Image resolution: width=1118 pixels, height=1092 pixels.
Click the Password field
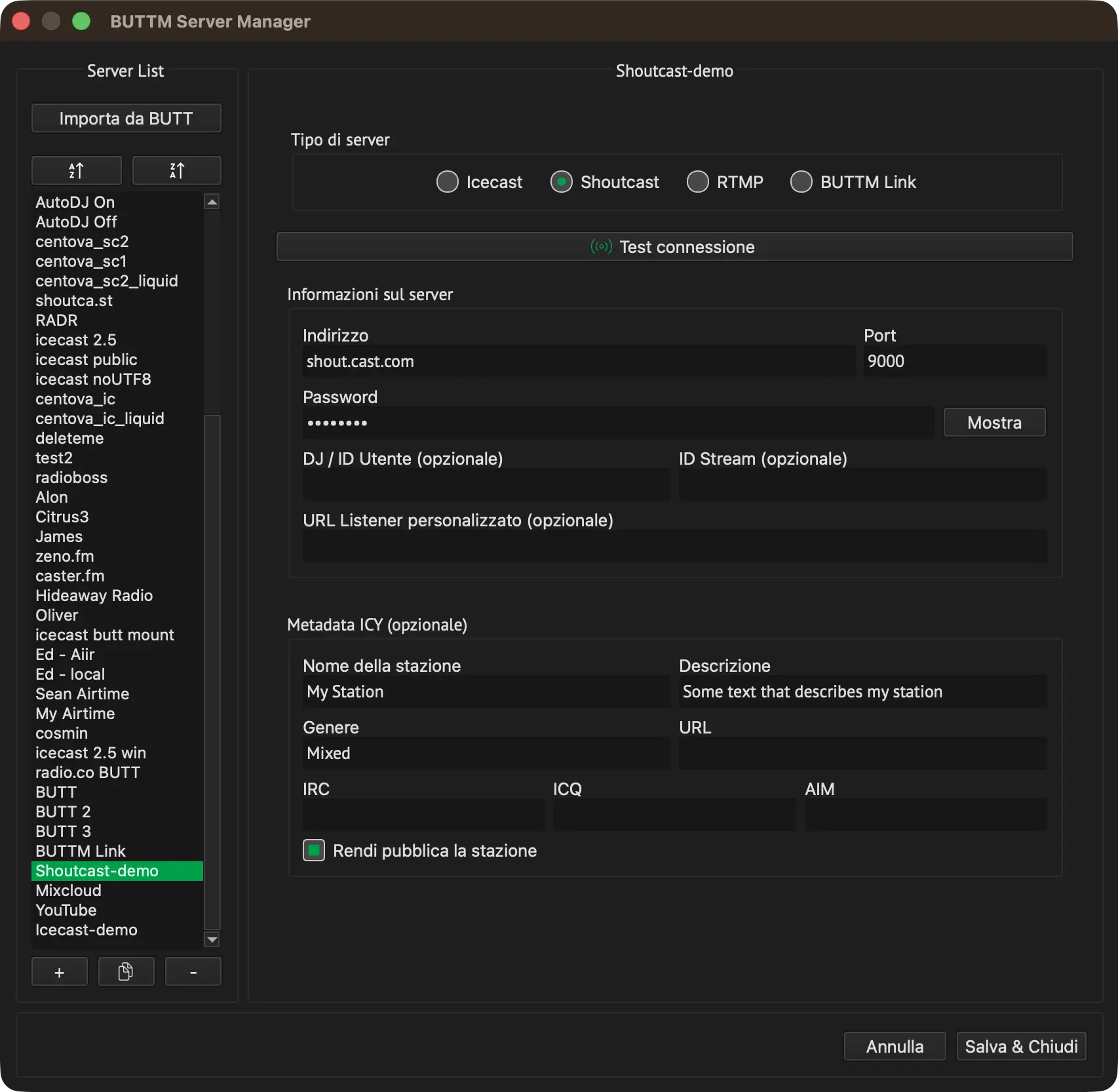[618, 423]
